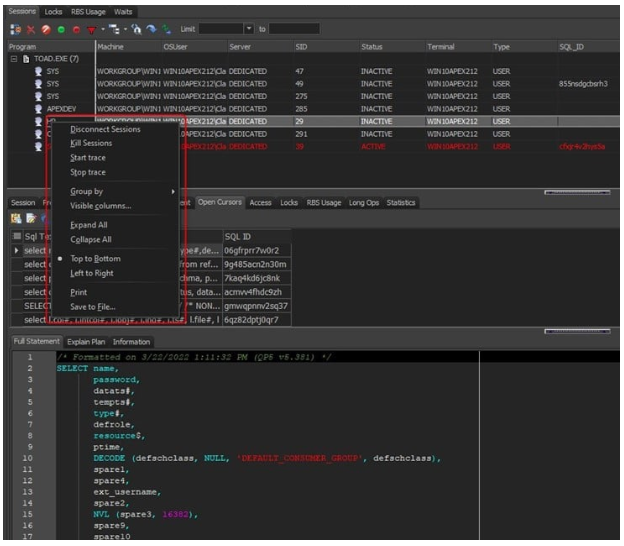The height and width of the screenshot is (546, 624).
Task: Choose Expand All from context menu
Action: 89,225
